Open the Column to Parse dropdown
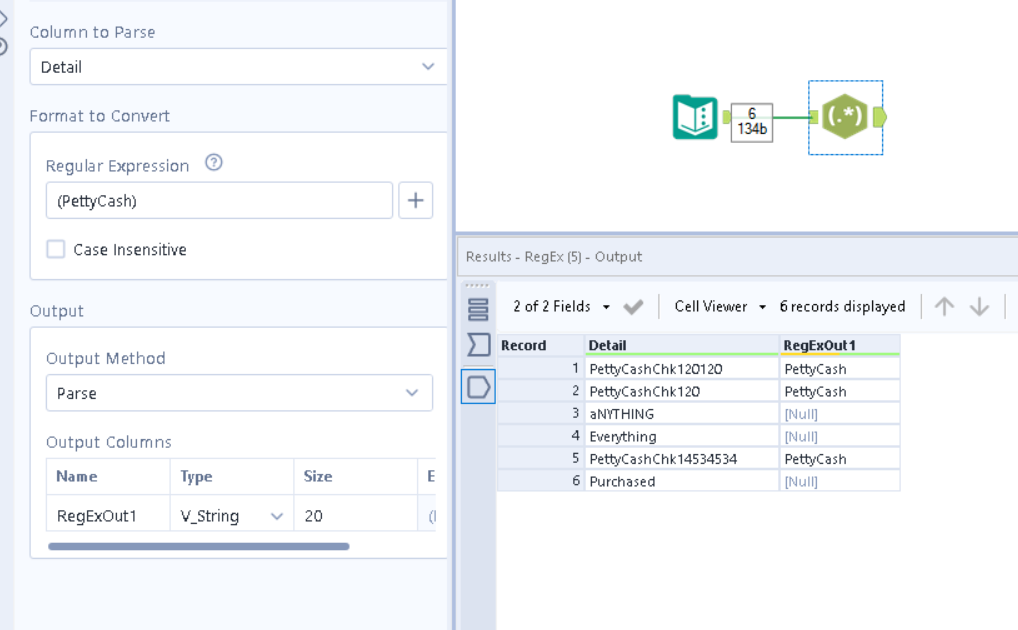 (x=237, y=67)
